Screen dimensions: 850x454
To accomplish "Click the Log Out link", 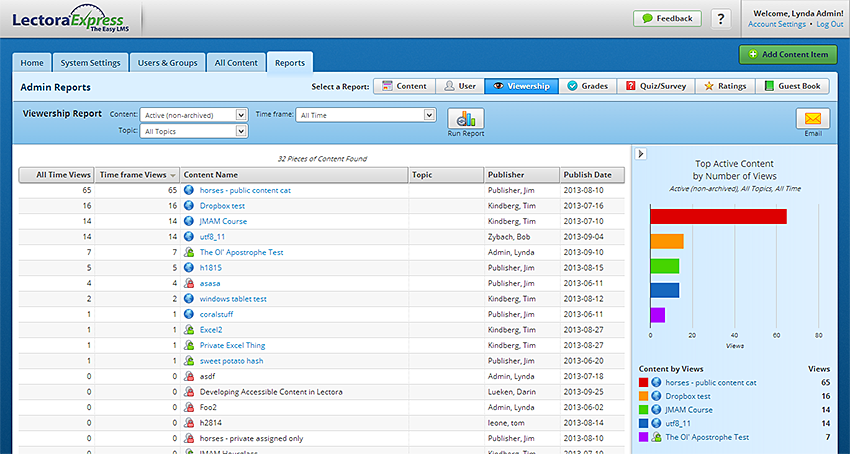I will coord(830,24).
